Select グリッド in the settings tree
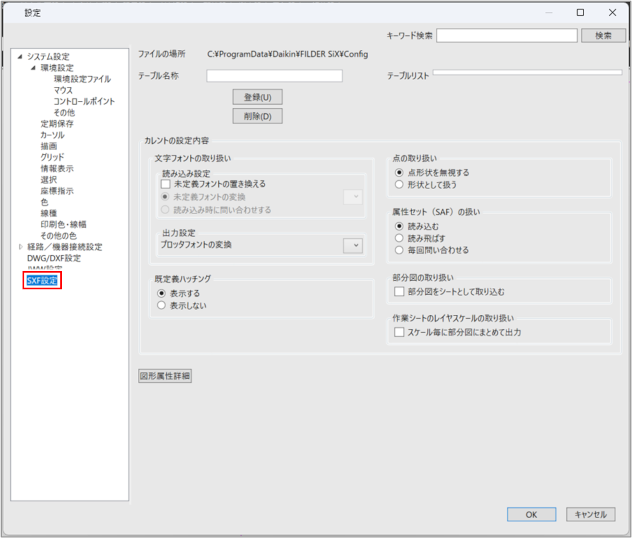This screenshot has width=632, height=538. coord(52,157)
